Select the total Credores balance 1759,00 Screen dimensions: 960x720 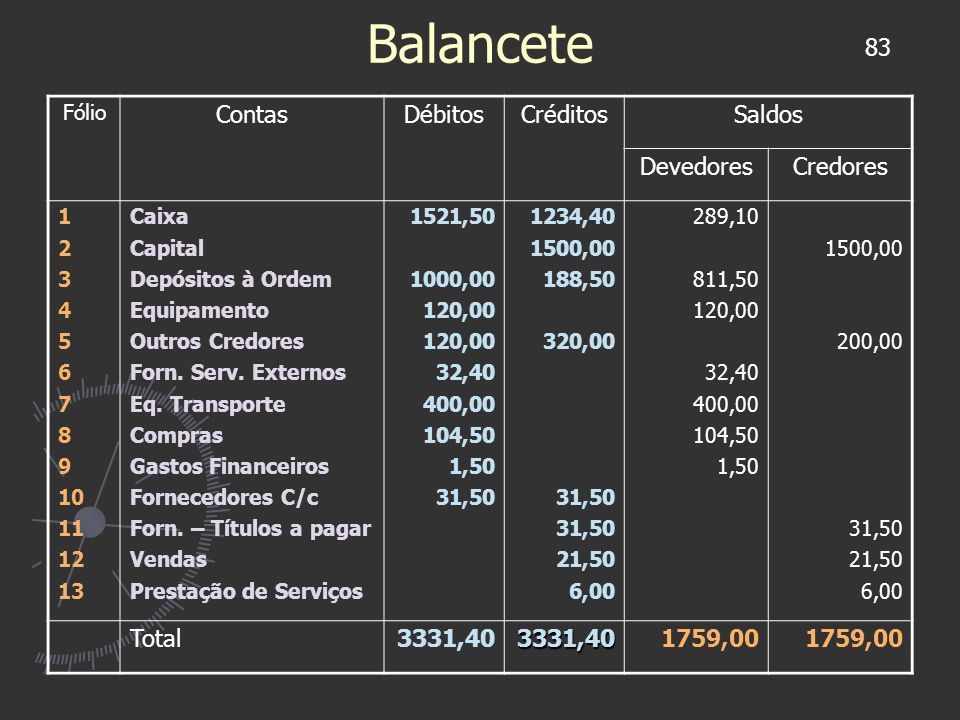tap(854, 639)
